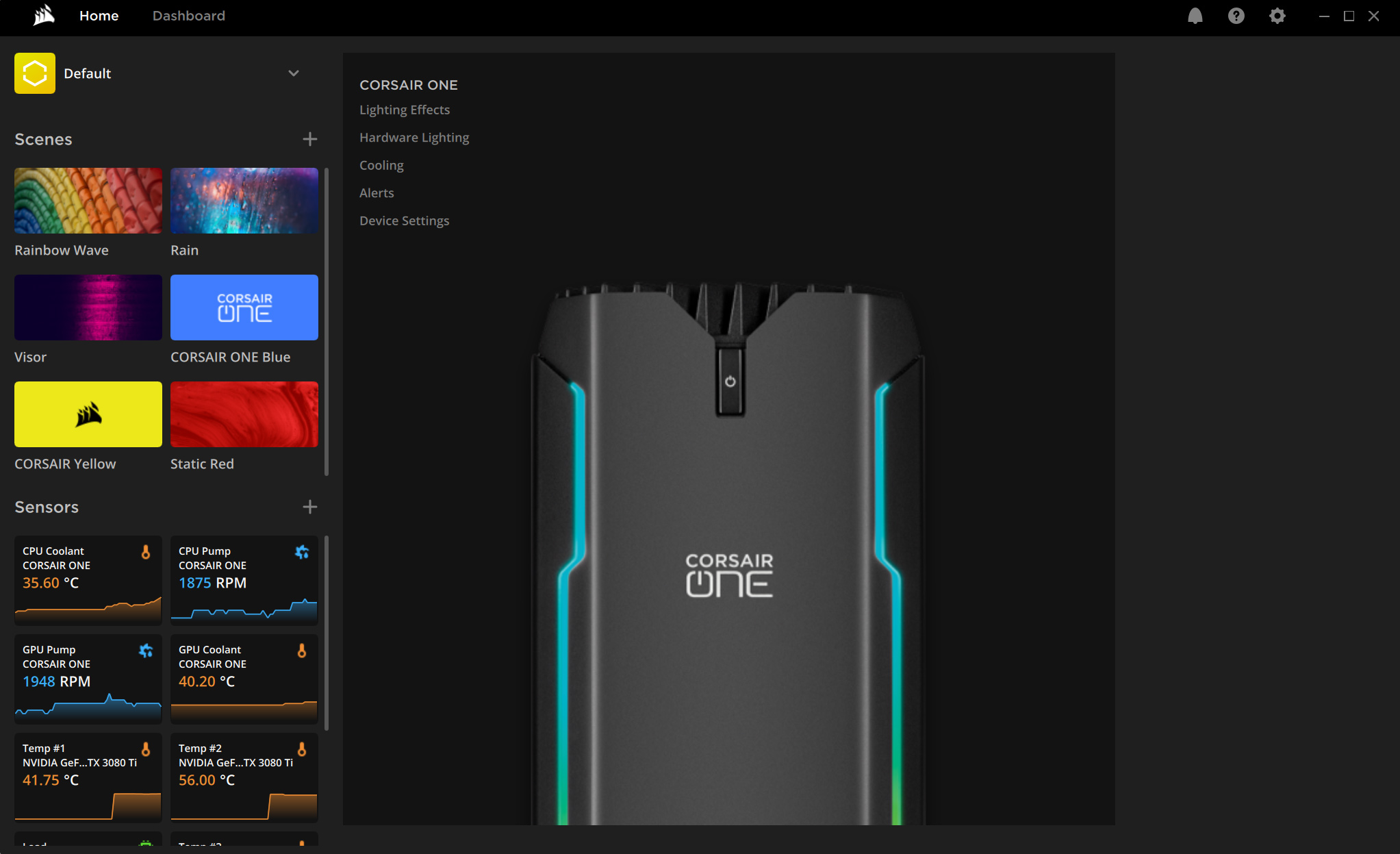
Task: Click the yellow Default profile hexagon icon
Action: coord(35,73)
